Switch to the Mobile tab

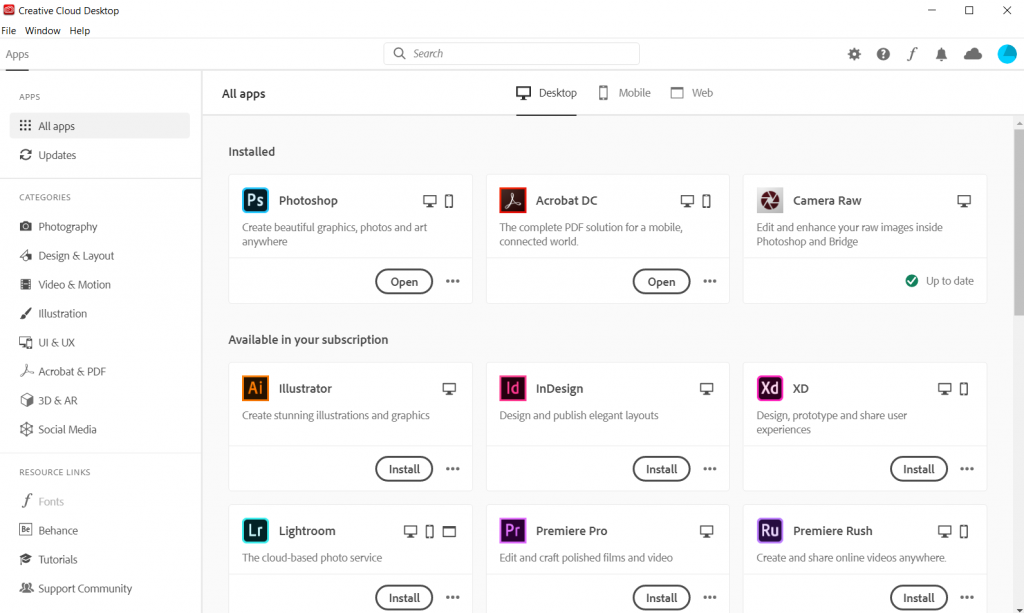[624, 93]
